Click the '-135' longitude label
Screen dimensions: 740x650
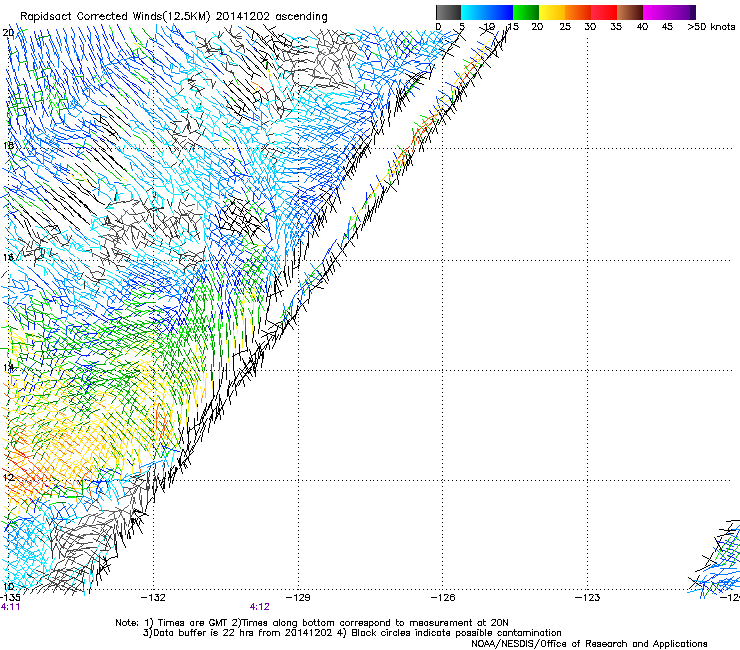(10, 598)
